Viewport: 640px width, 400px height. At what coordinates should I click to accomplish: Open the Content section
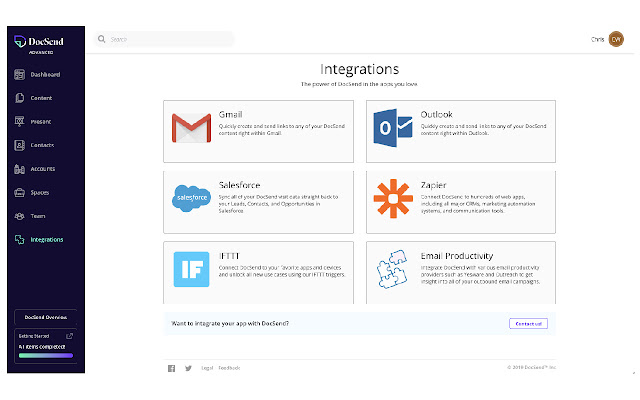click(x=41, y=98)
